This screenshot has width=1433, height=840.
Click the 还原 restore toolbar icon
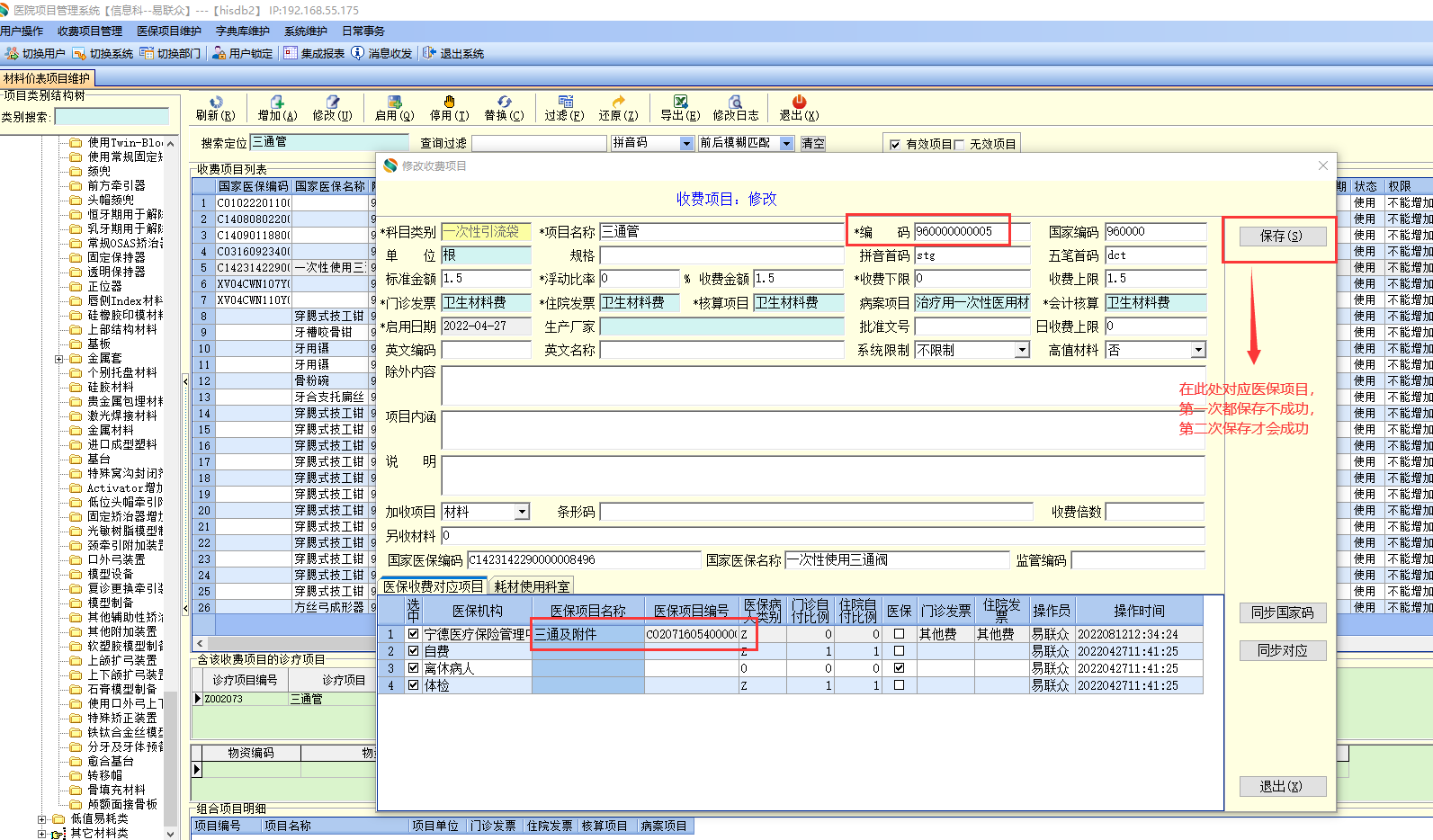(x=618, y=102)
